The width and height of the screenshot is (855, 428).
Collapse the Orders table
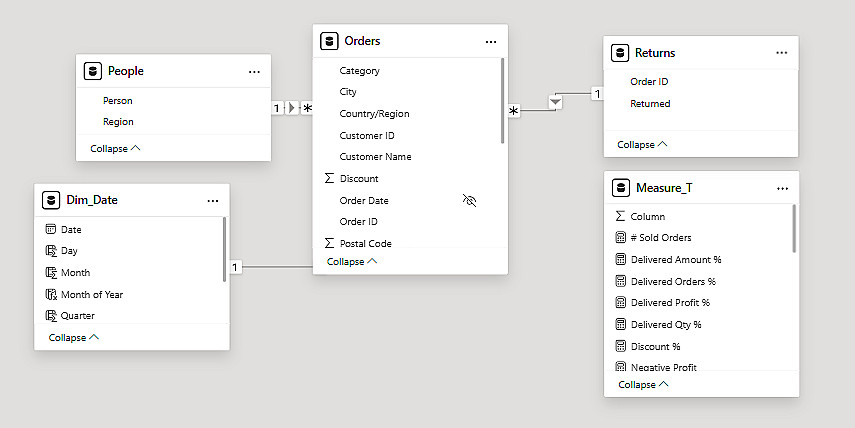[352, 261]
